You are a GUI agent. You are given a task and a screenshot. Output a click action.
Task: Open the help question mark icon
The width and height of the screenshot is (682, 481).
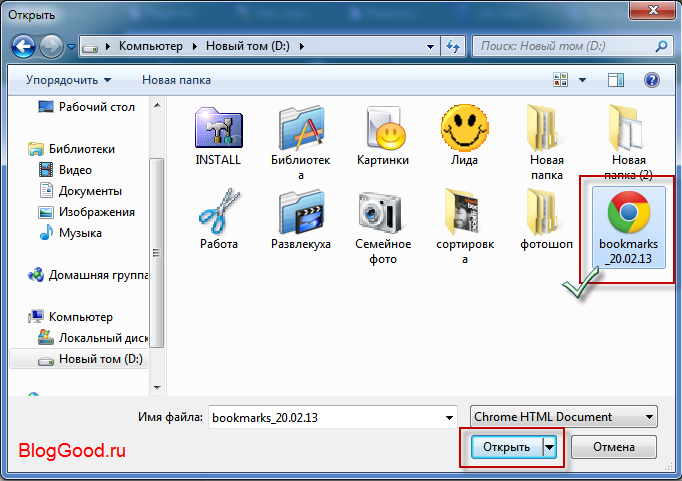pos(652,80)
